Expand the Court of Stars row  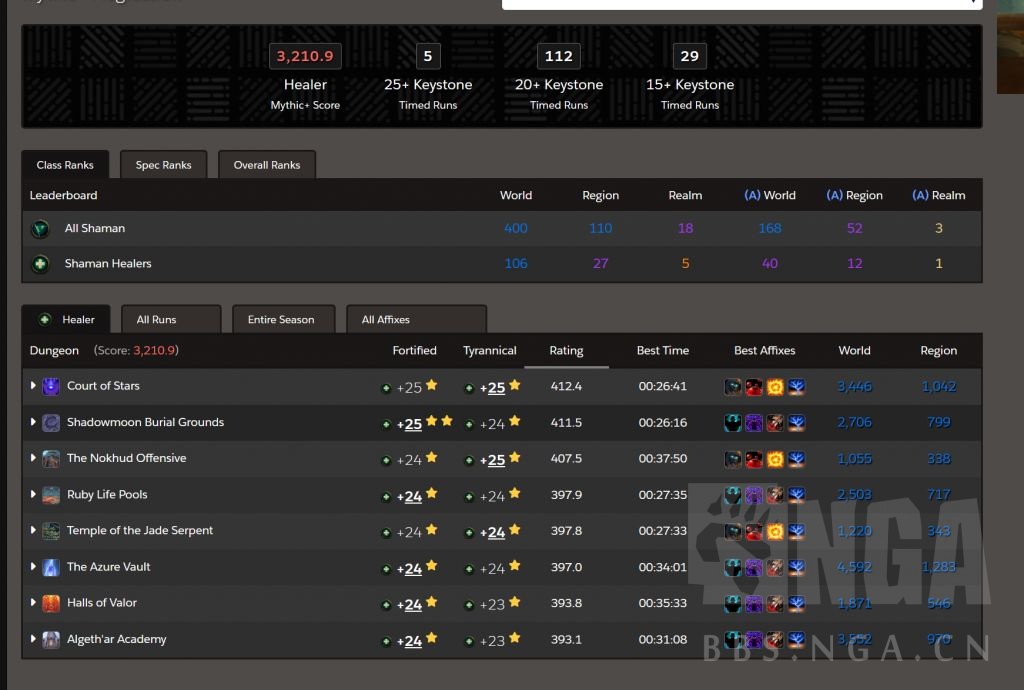pos(33,386)
